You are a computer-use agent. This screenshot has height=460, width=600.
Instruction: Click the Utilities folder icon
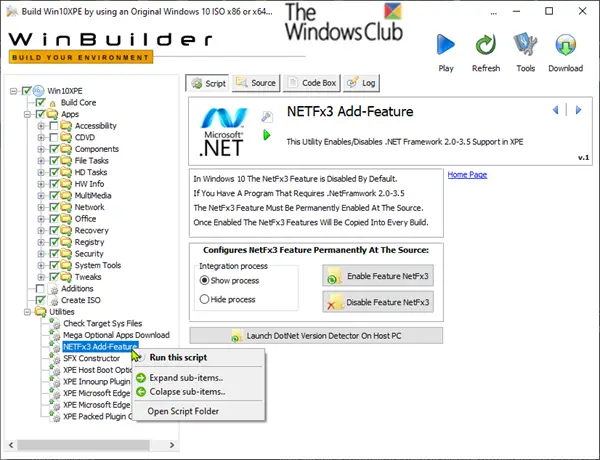pos(41,312)
